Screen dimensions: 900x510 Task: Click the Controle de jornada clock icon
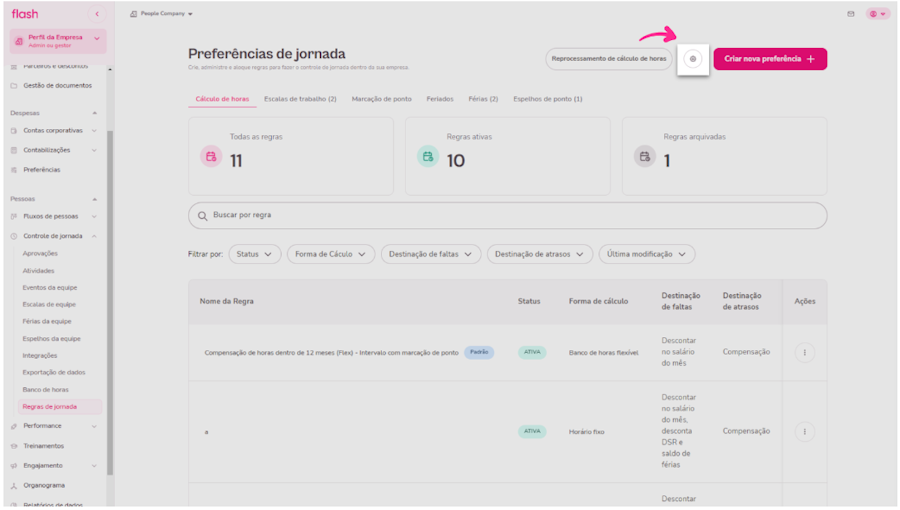[x=14, y=236]
